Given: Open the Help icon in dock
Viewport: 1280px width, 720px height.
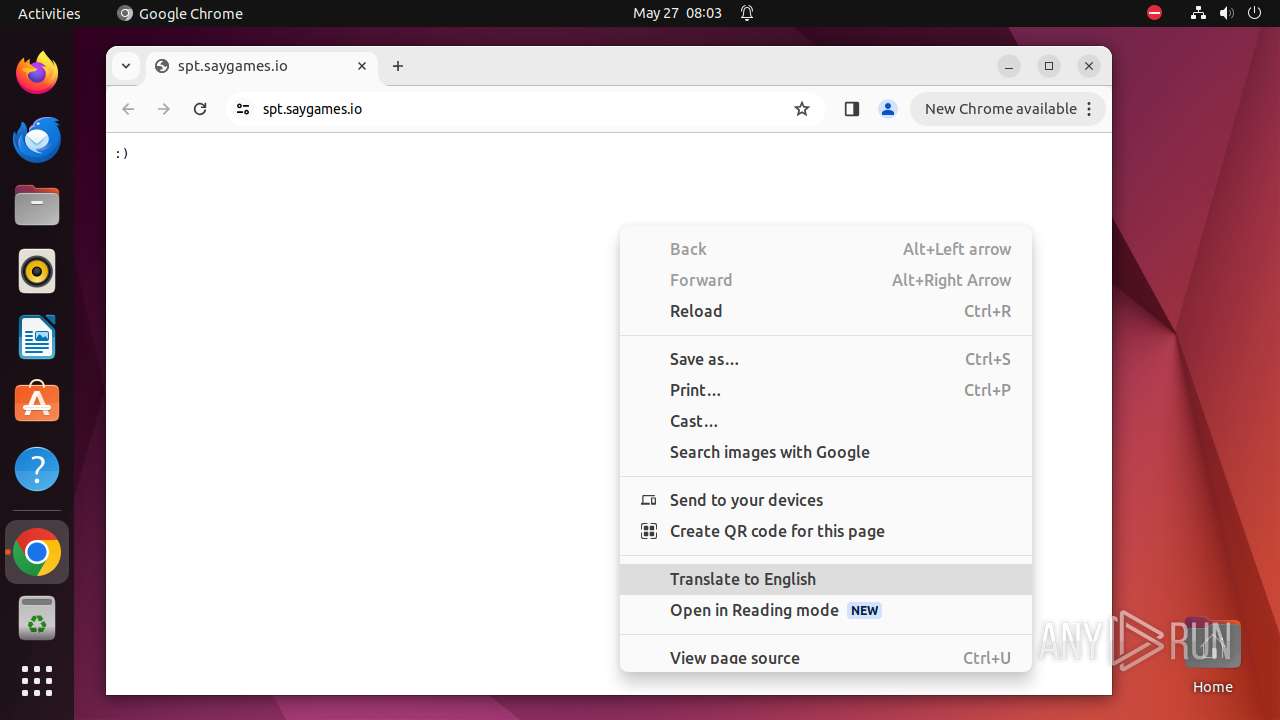Looking at the screenshot, I should (x=37, y=469).
